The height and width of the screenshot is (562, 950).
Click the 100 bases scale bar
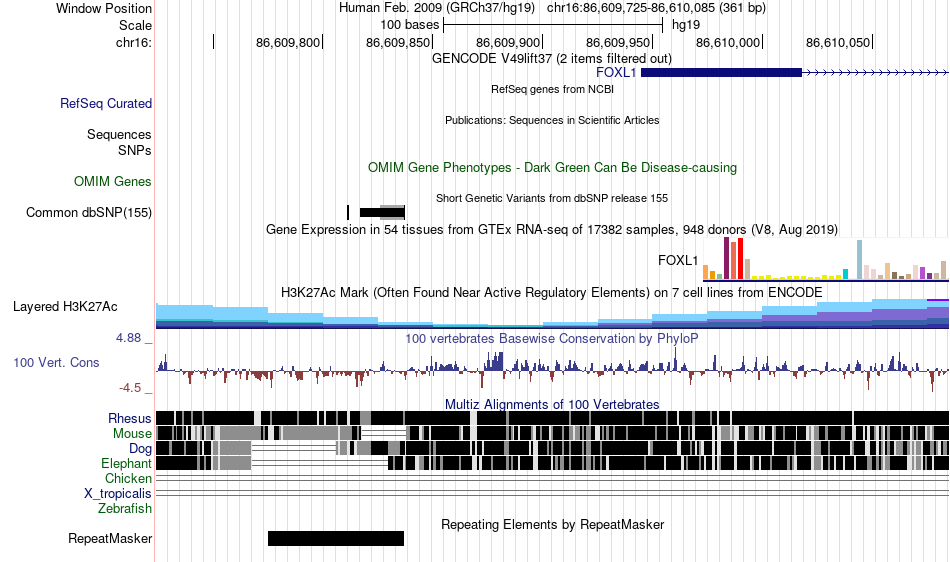pyautogui.click(x=553, y=25)
